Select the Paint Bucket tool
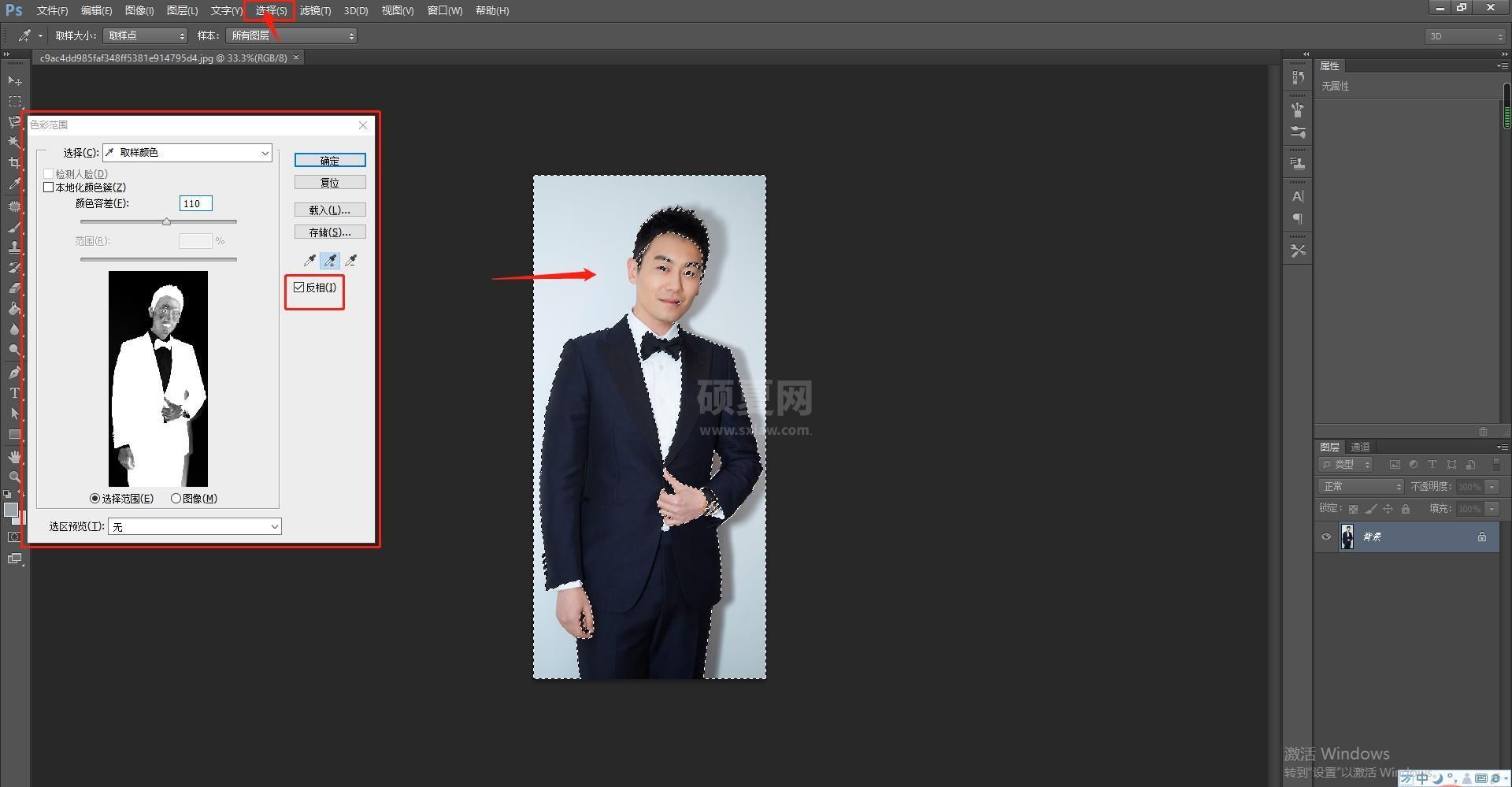 click(14, 309)
